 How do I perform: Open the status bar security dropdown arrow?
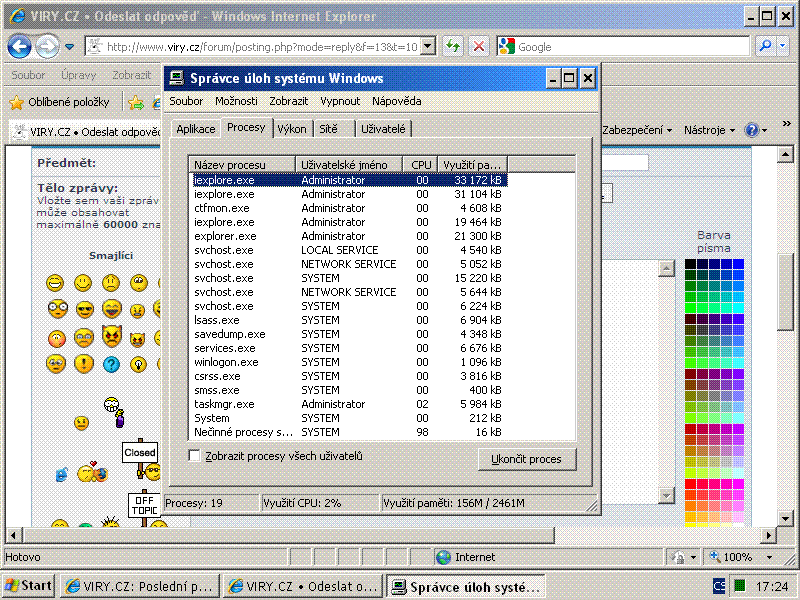click(x=693, y=557)
